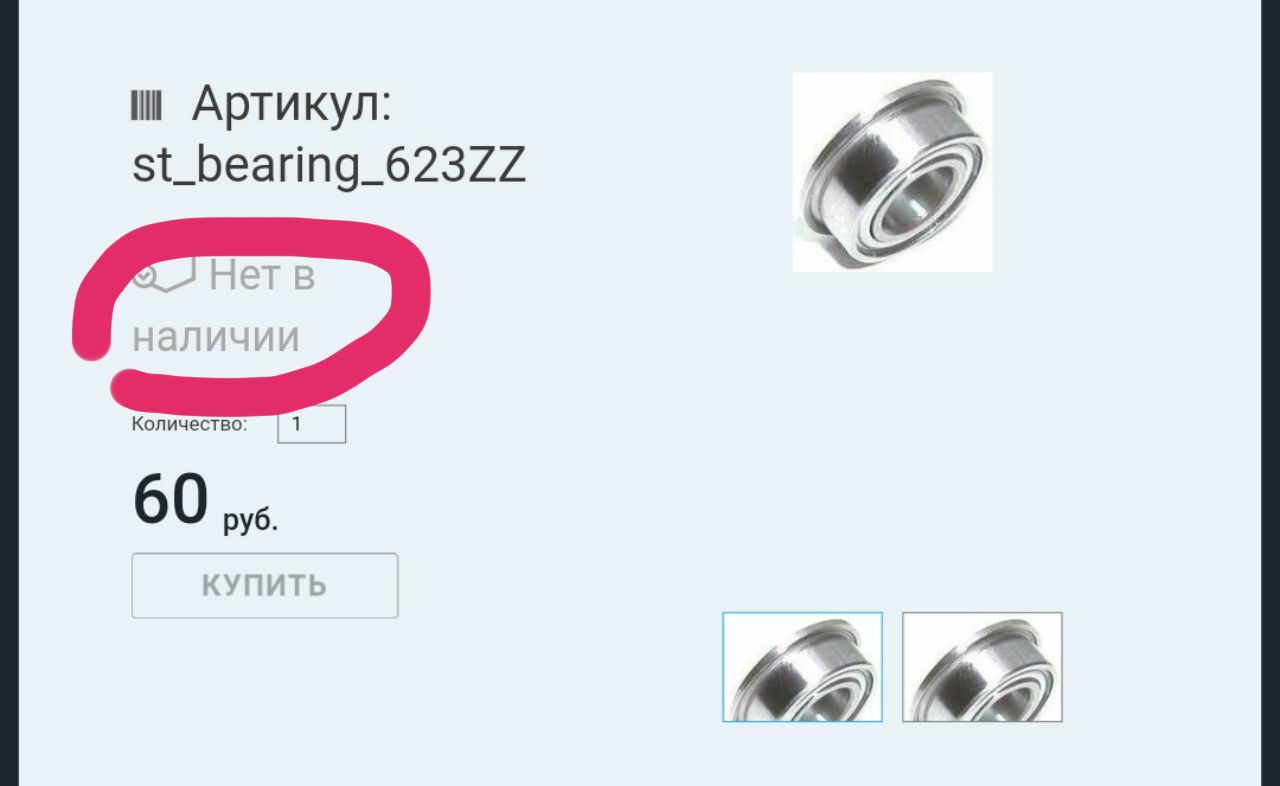The image size is (1280, 786).
Task: Click the availability tag icon
Action: 165,274
